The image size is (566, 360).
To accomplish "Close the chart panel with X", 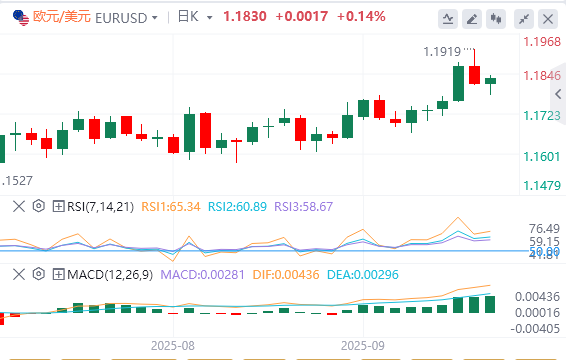I will click(x=548, y=19).
